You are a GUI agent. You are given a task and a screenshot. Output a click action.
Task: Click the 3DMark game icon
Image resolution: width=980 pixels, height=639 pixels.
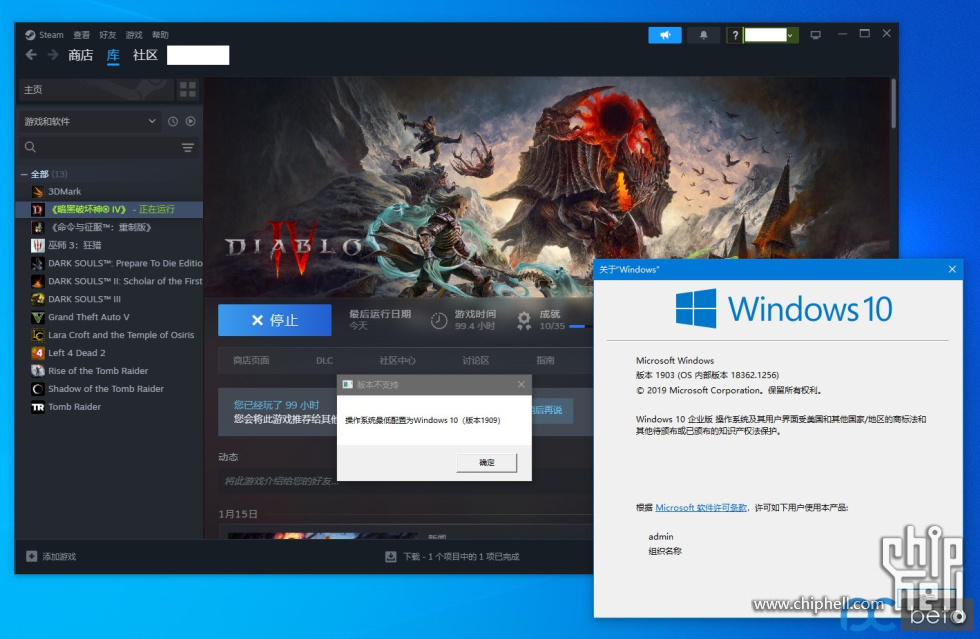tap(38, 191)
